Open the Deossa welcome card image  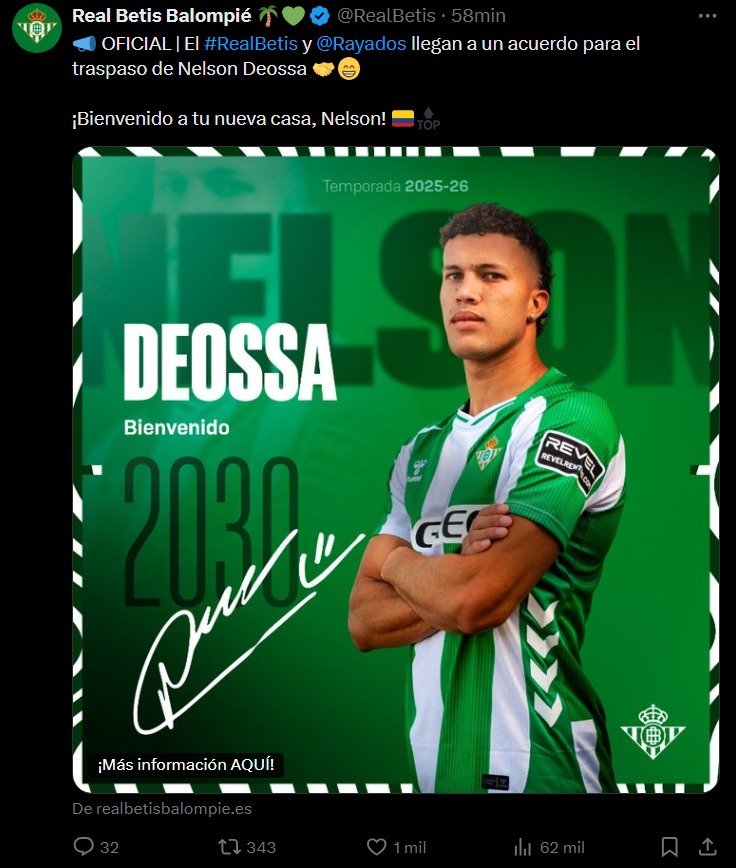click(x=396, y=469)
